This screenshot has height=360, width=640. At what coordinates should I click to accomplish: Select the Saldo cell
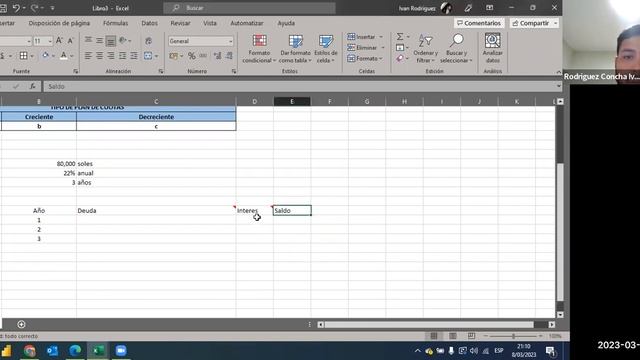pos(292,211)
